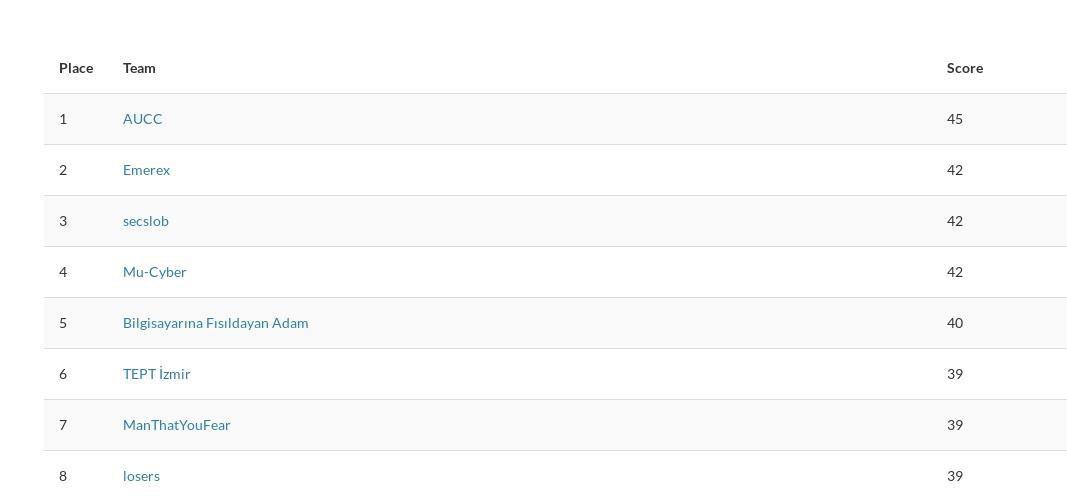This screenshot has width=1067, height=501.
Task: Click place number 1 cell
Action: coord(63,119)
